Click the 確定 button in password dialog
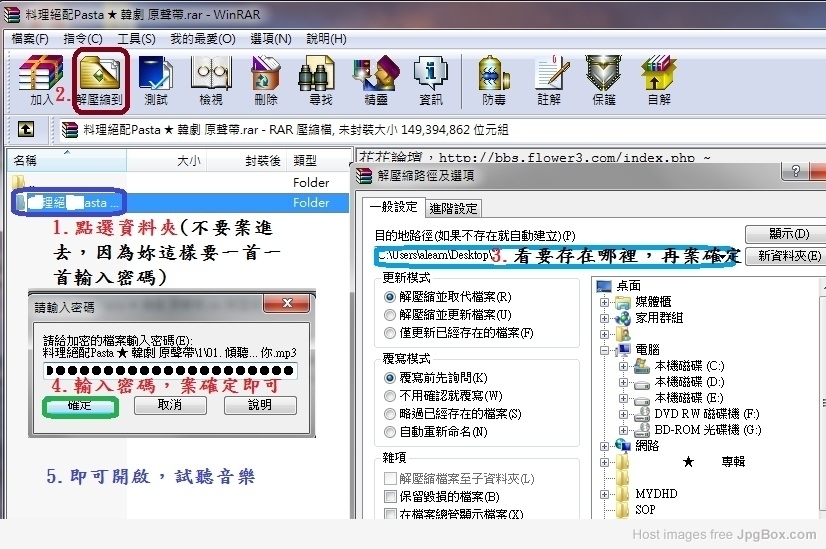Screen dimensions: 826x549 point(79,406)
